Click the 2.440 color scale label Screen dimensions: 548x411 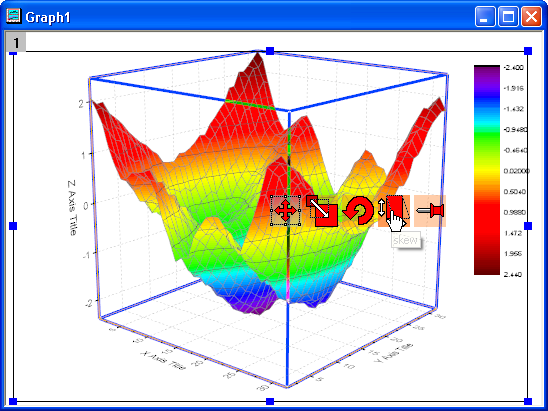point(513,274)
